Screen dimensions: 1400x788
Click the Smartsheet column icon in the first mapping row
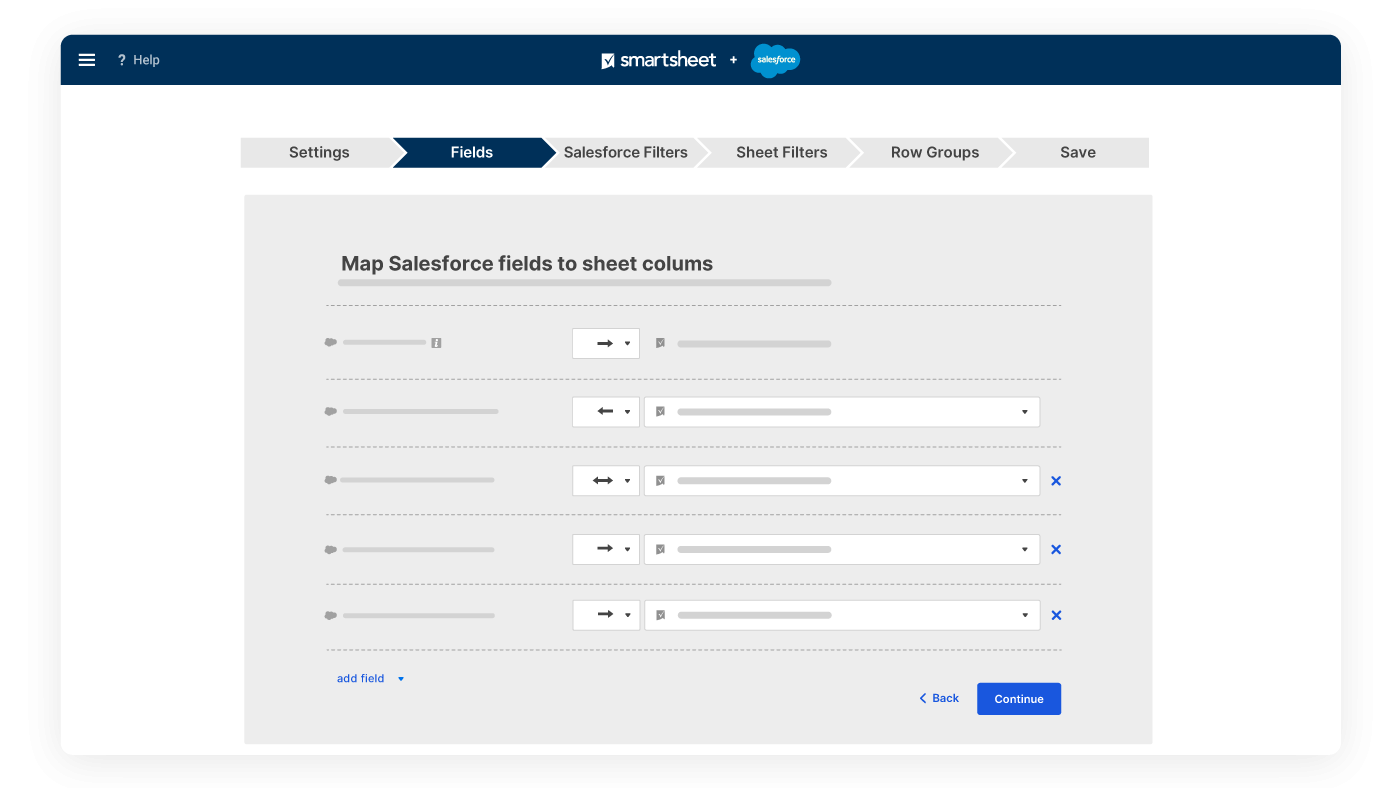(660, 343)
